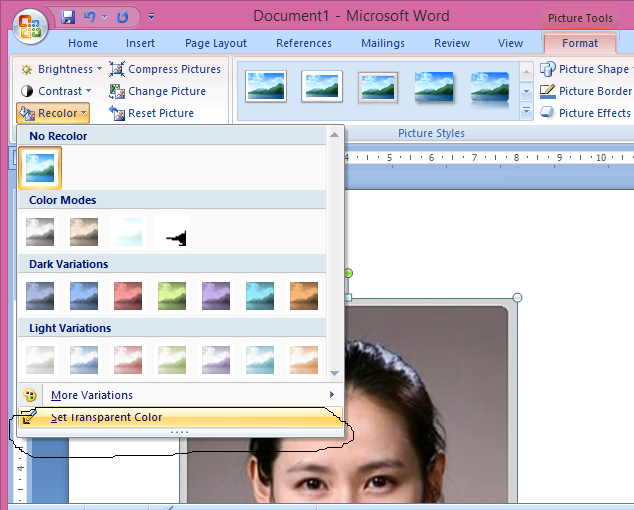Apply the dark gray-blue dark variation
The image size is (634, 510).
[40, 296]
